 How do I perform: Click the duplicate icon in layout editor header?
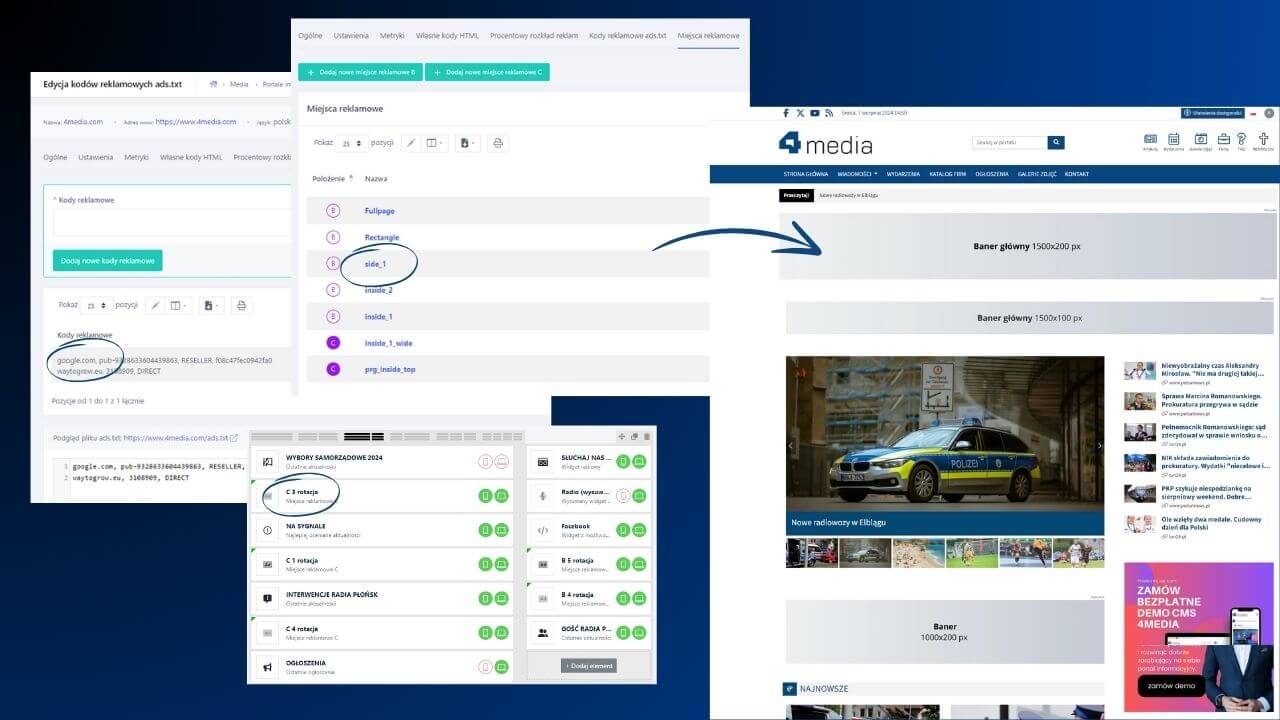coord(634,436)
